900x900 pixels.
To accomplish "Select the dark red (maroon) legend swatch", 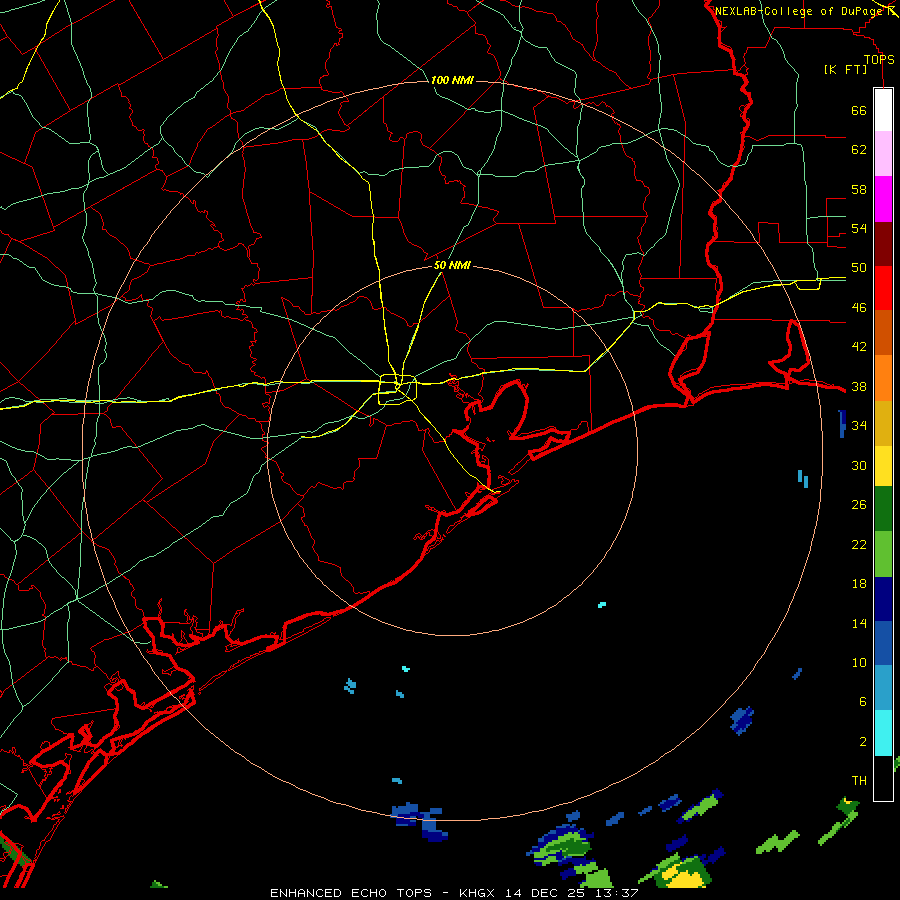I will 883,243.
